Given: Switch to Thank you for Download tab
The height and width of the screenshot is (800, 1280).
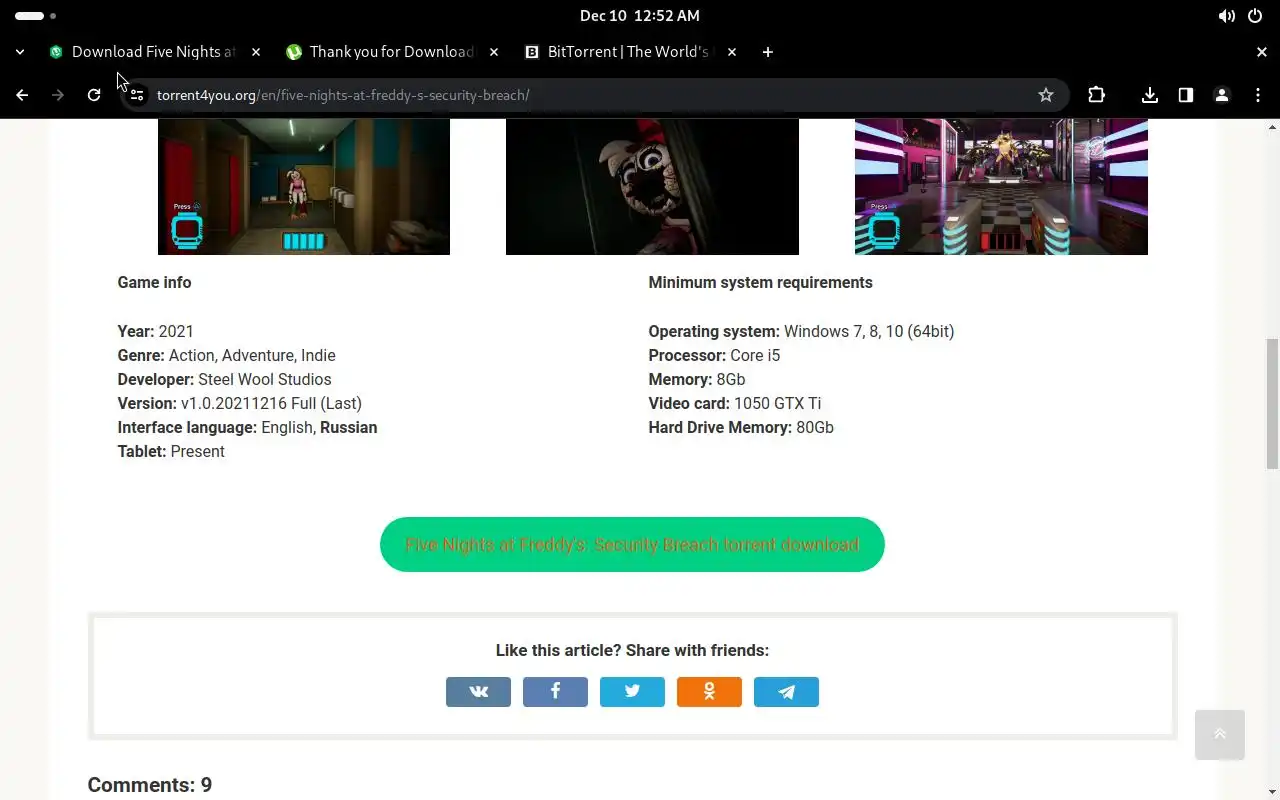Looking at the screenshot, I should click(x=392, y=52).
